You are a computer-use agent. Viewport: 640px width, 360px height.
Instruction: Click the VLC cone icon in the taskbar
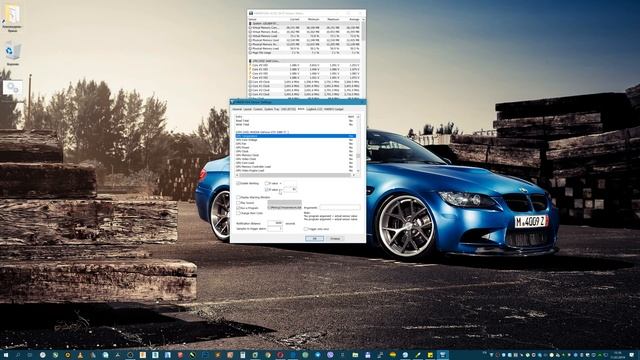(x=80, y=355)
